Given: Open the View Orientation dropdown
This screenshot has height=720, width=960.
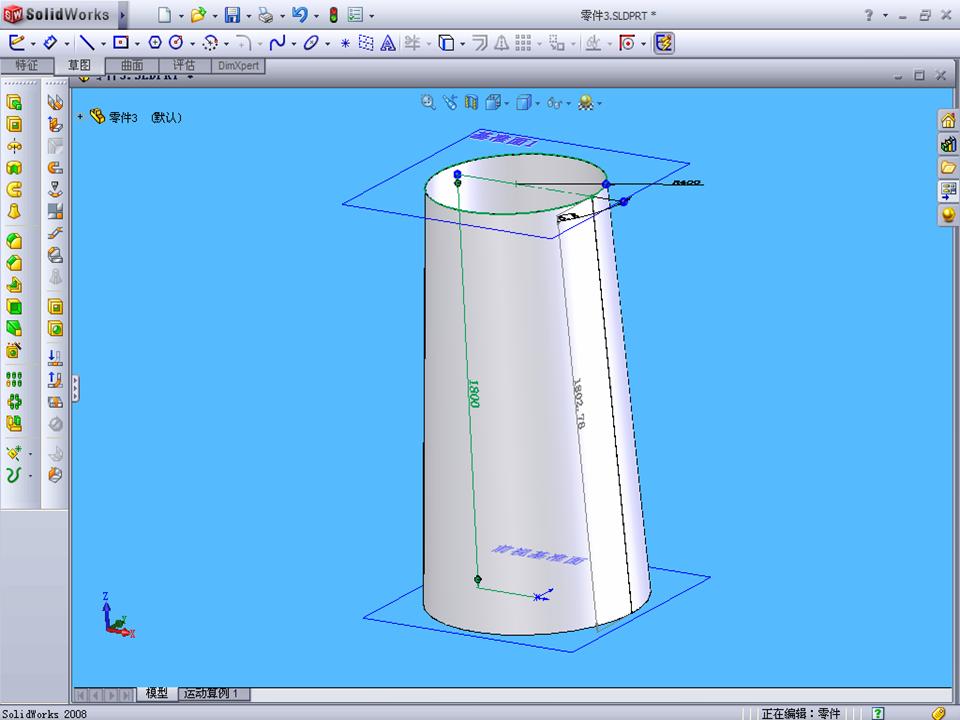Looking at the screenshot, I should point(506,103).
